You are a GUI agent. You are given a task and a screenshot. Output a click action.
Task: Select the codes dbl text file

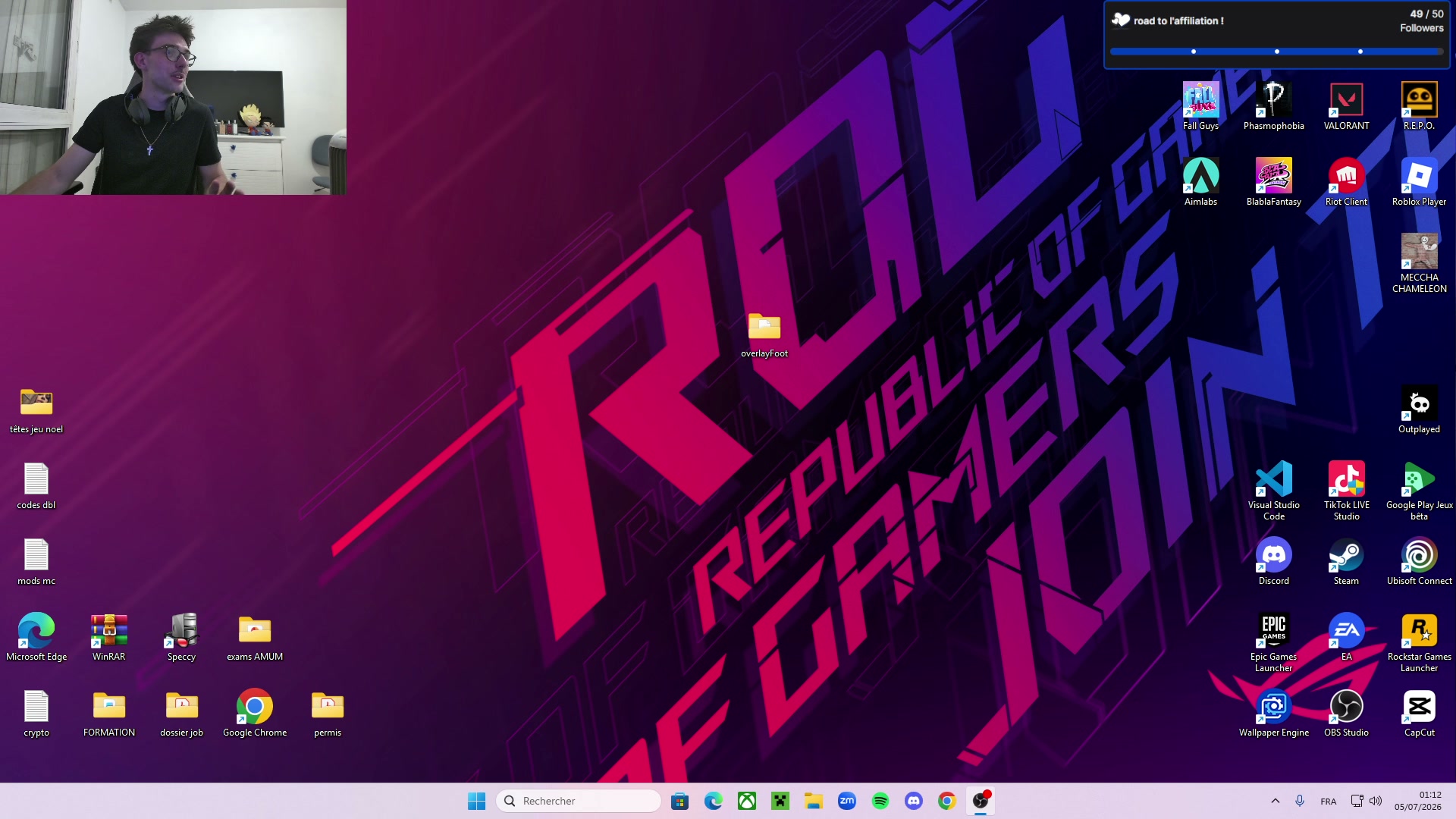36,486
